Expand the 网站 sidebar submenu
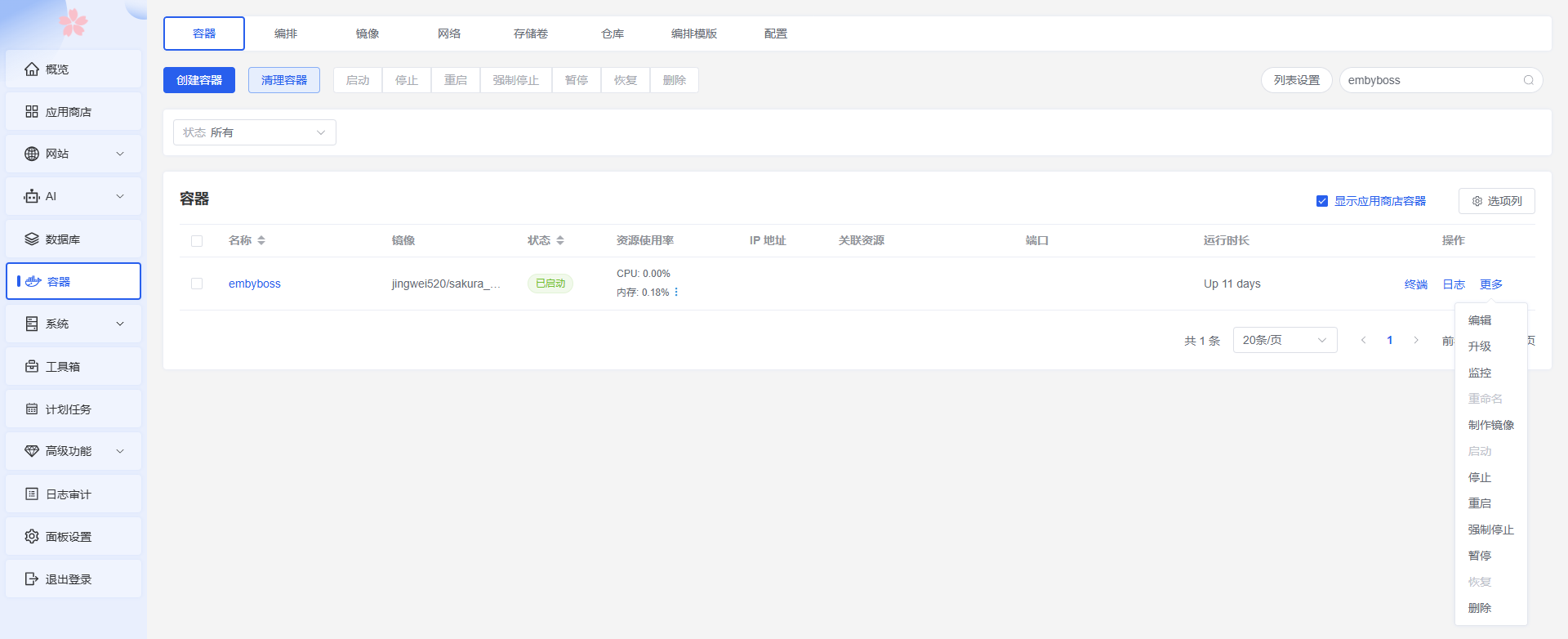This screenshot has width=1568, height=639. click(x=120, y=154)
